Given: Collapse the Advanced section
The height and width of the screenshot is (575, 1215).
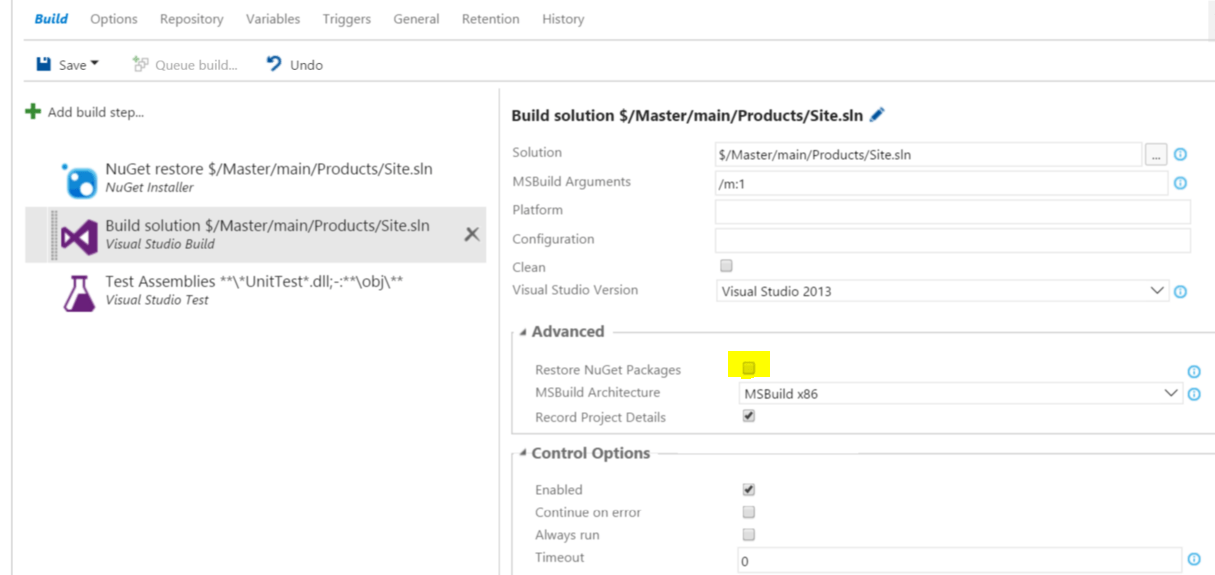Looking at the screenshot, I should pos(524,333).
